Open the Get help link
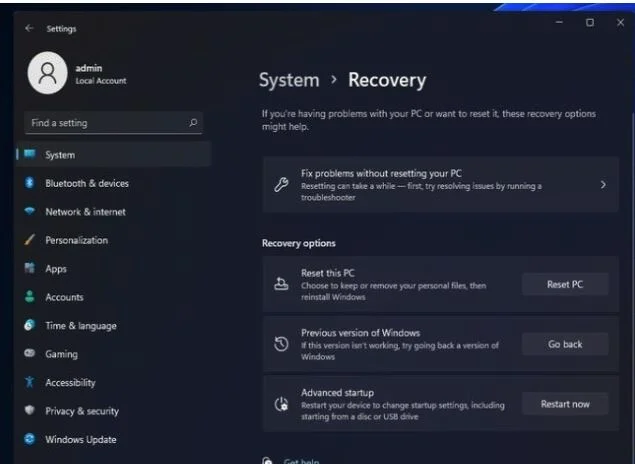This screenshot has width=635, height=464. pyautogui.click(x=301, y=461)
